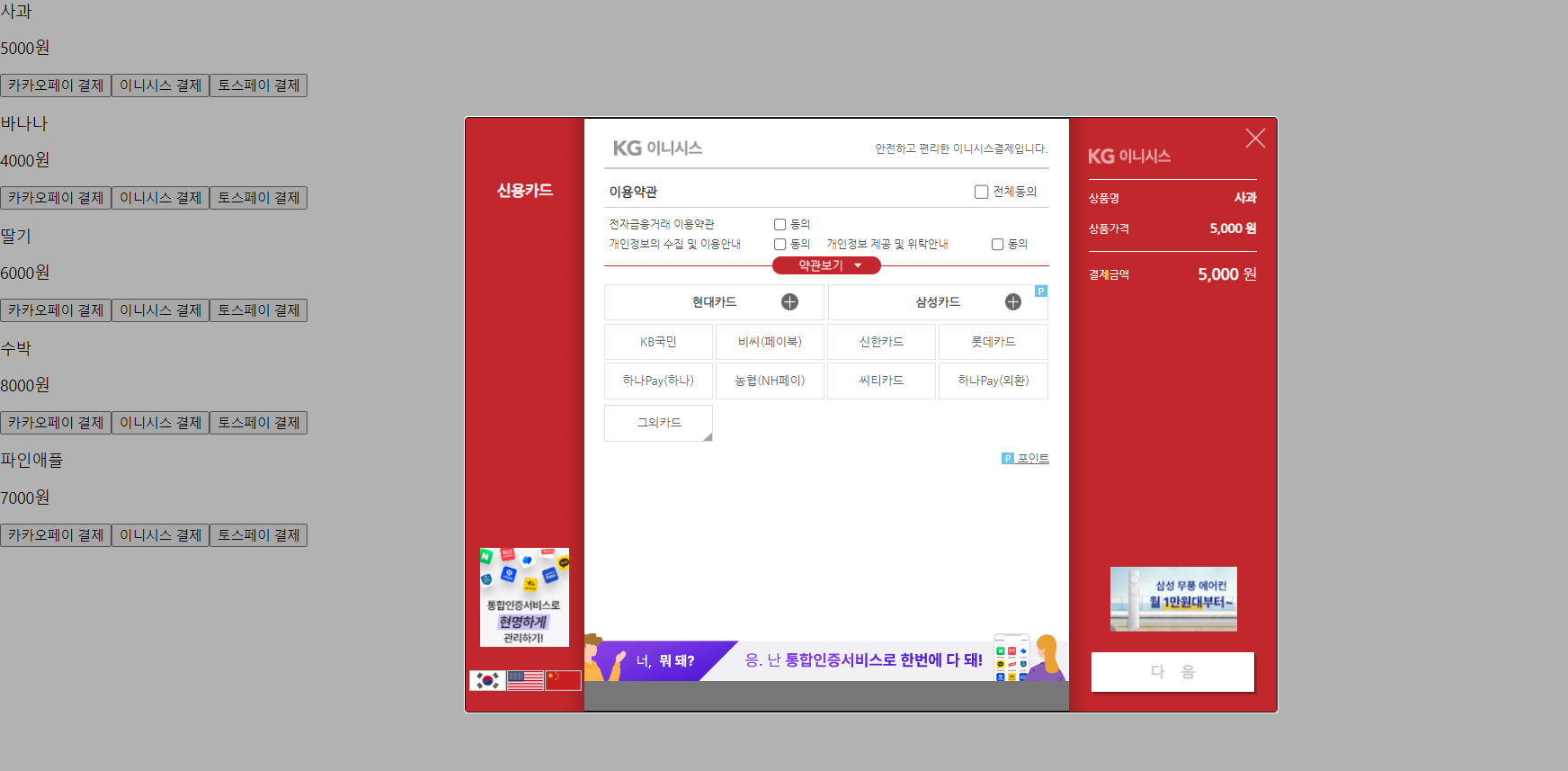The image size is (1568, 771).
Task: Click the 8000원 price text
Action: 25,385
